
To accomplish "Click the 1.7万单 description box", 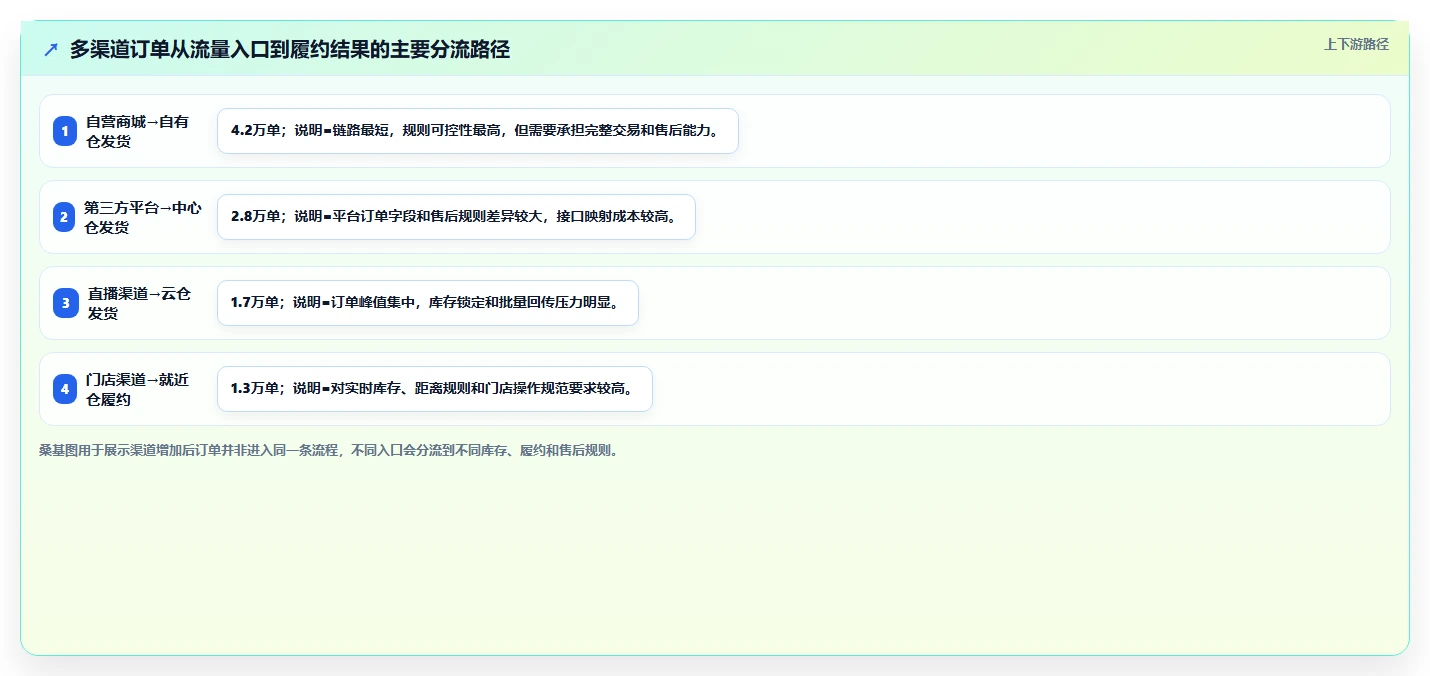I will tap(428, 303).
